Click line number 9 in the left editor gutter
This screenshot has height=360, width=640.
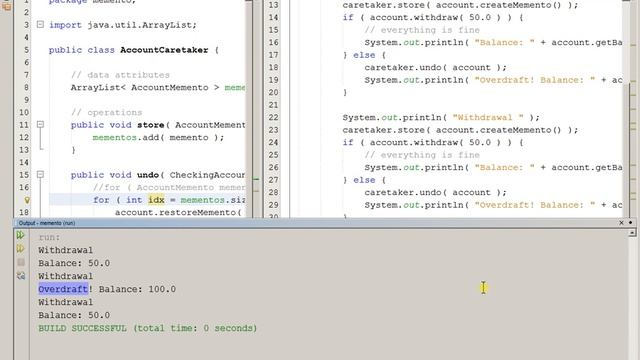[x=26, y=100]
